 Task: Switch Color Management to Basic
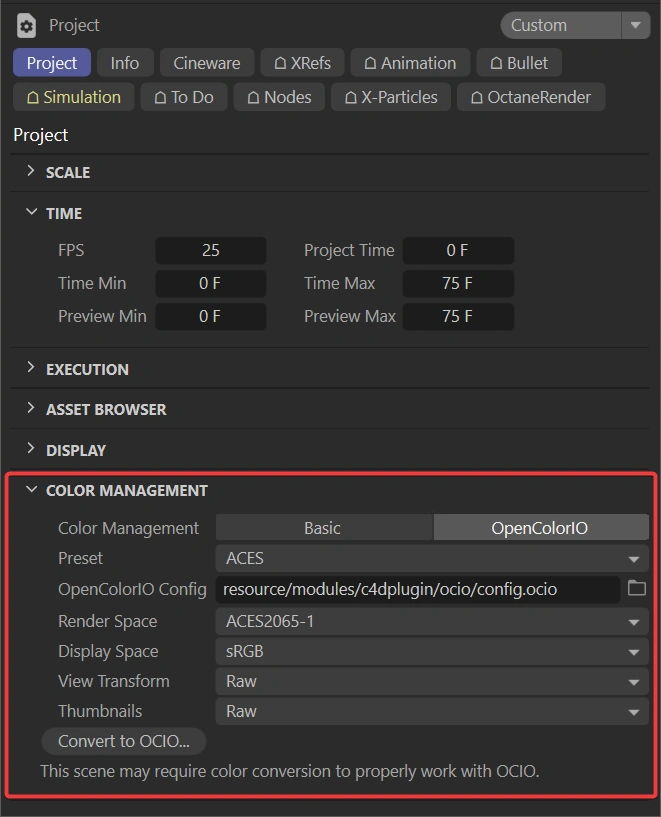point(323,528)
